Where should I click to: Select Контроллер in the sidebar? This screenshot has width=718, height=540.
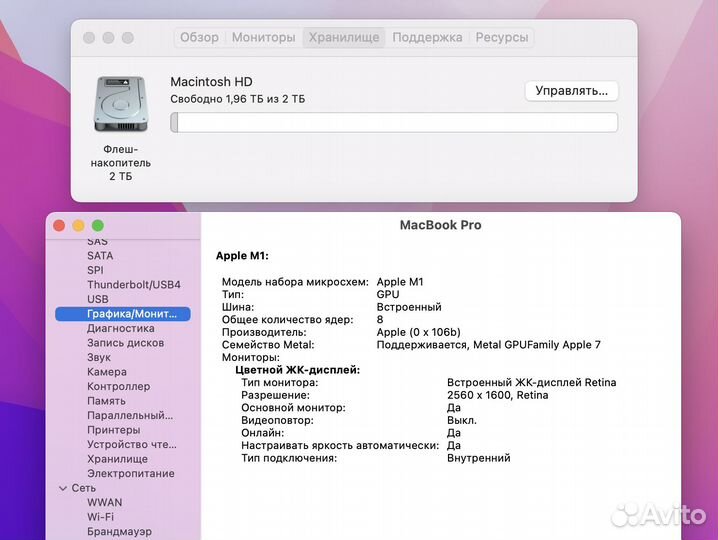point(119,387)
